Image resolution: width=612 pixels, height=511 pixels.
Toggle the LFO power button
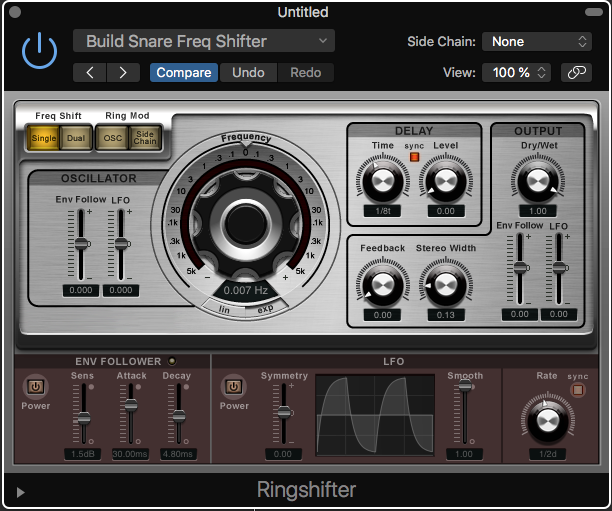[x=233, y=387]
